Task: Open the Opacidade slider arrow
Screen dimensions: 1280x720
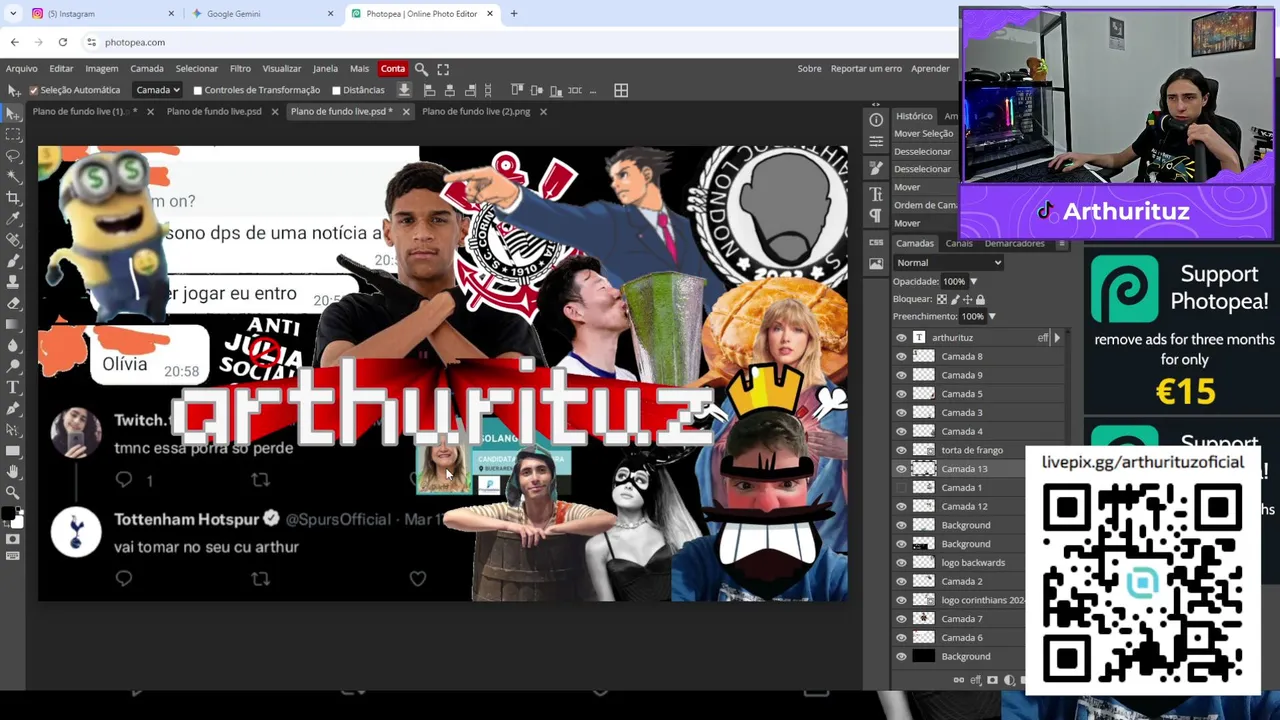Action: tap(973, 282)
